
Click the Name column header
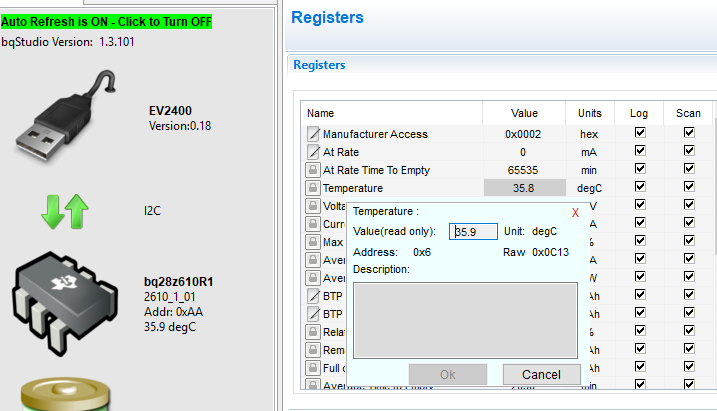pos(320,113)
